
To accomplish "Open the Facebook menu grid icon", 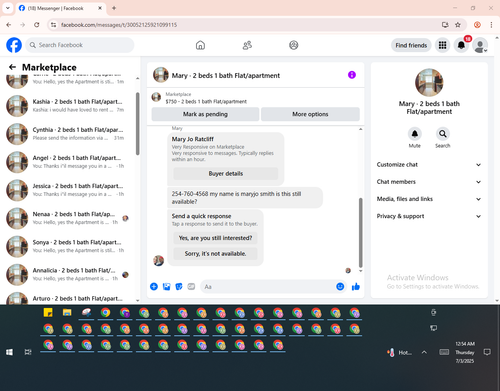I will tap(442, 45).
